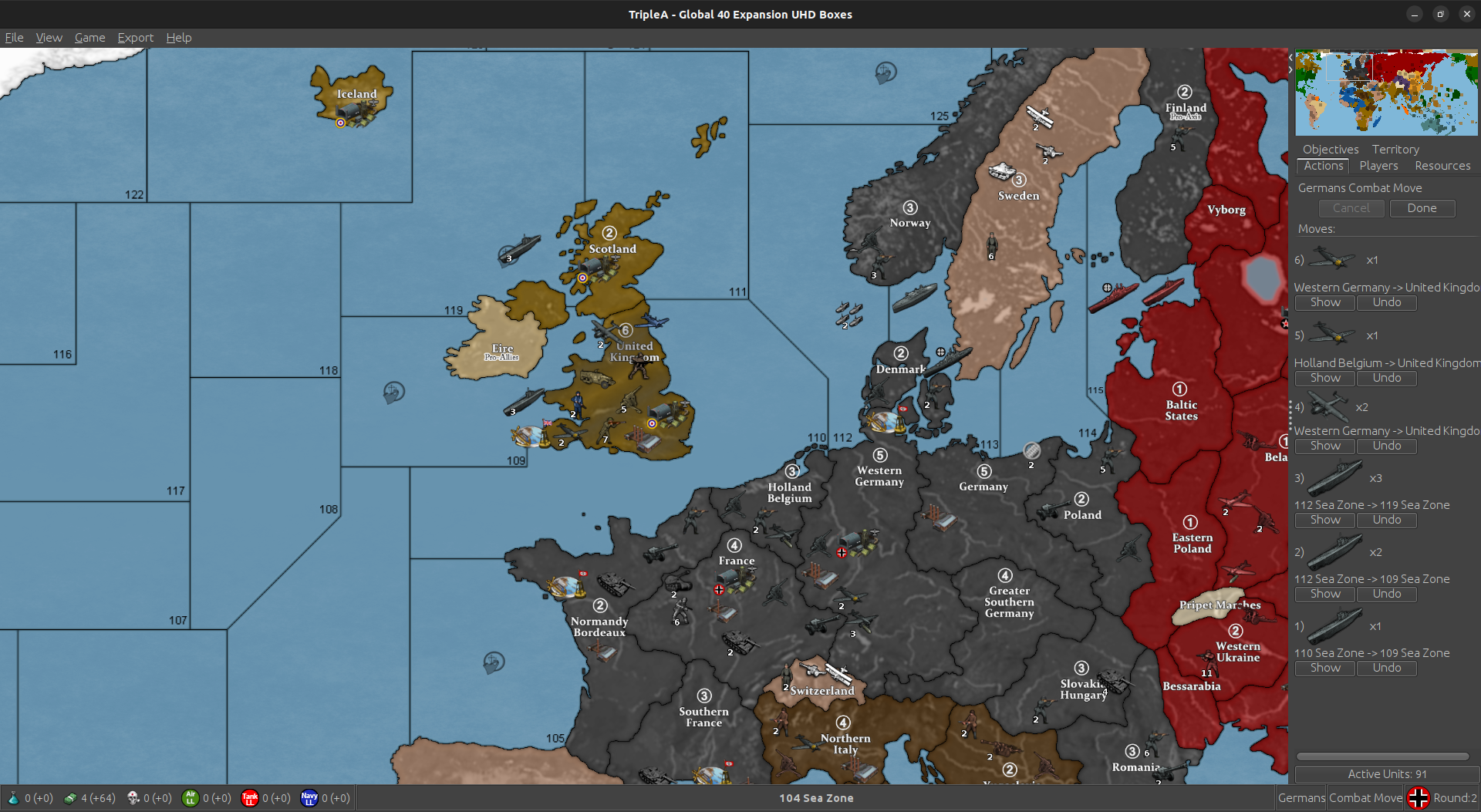Select the fighter icon in move 5
The height and width of the screenshot is (812, 1481).
(x=1332, y=333)
